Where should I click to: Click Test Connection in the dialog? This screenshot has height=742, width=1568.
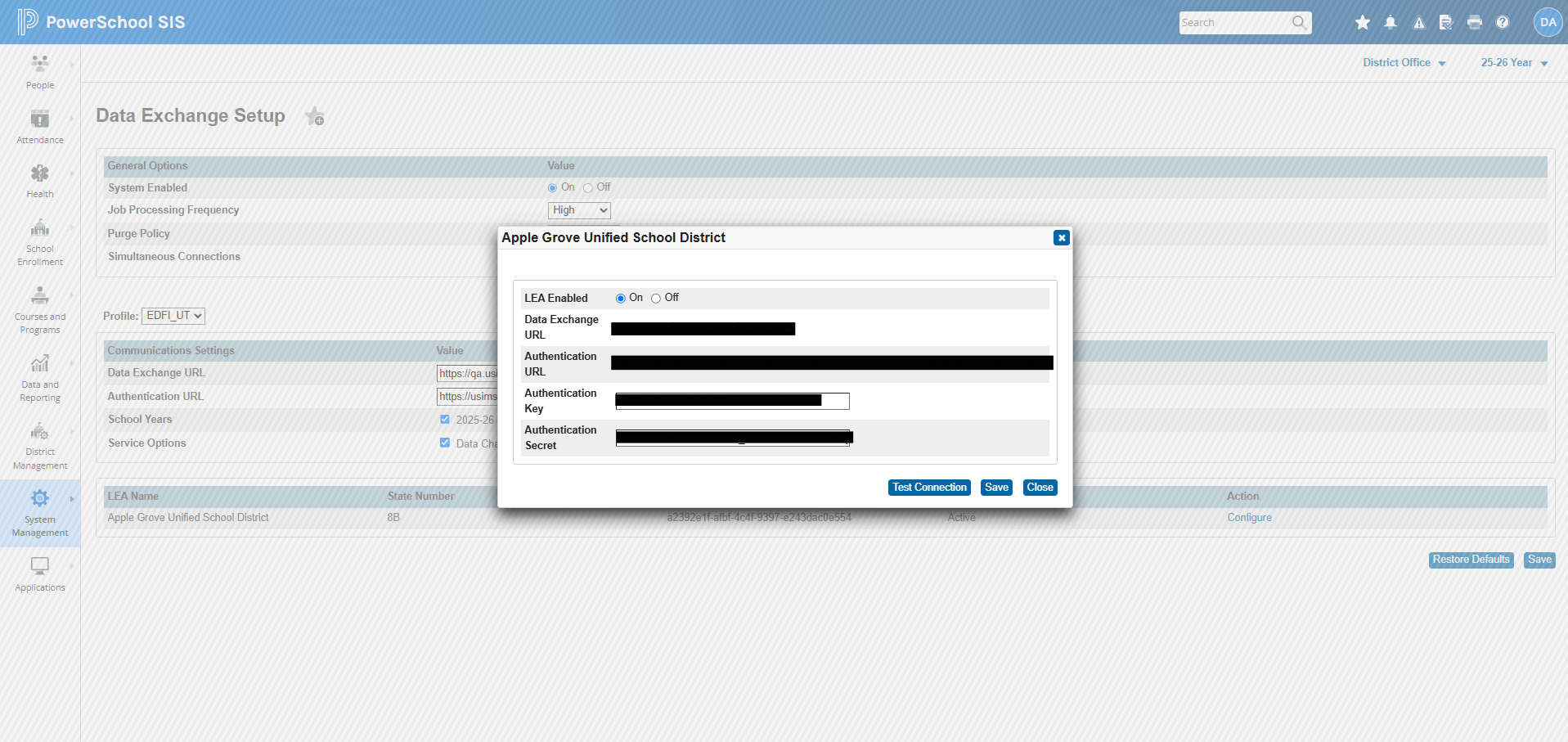(929, 488)
